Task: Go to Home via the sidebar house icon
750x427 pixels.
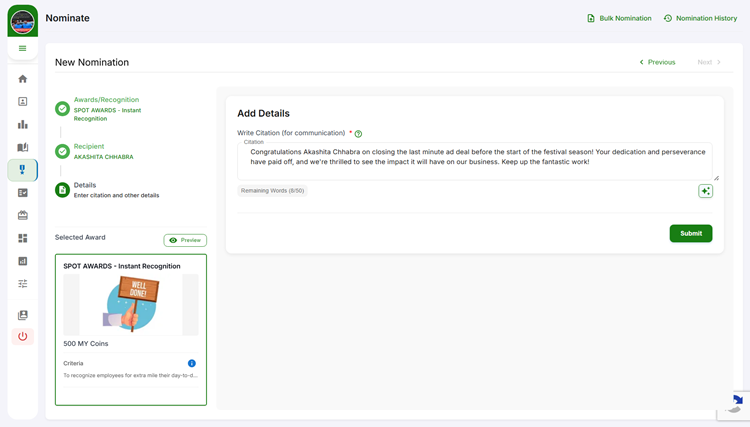Action: click(22, 79)
